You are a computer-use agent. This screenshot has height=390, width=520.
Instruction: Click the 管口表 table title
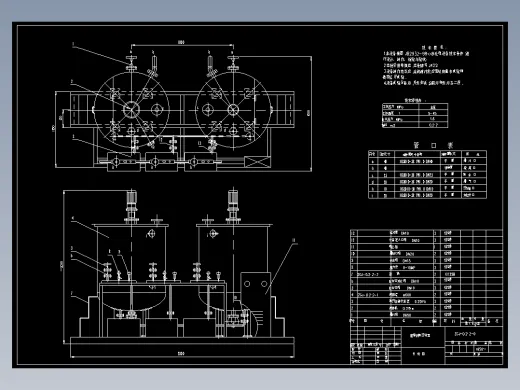coord(433,145)
